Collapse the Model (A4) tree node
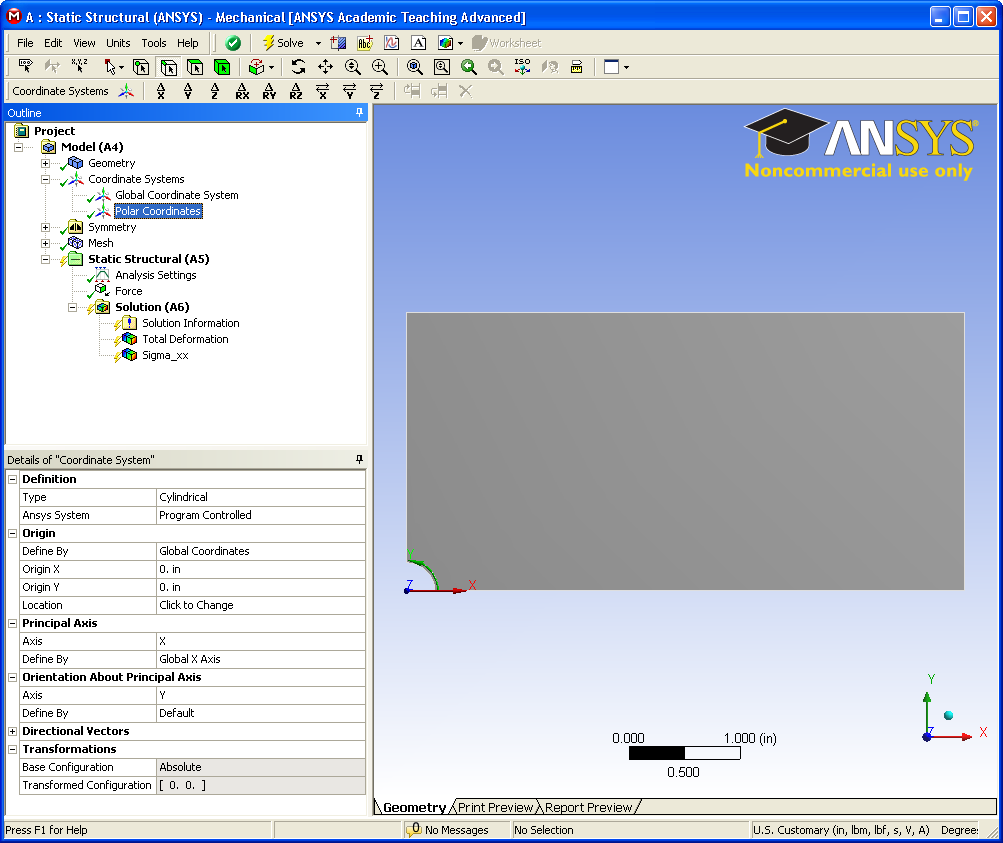This screenshot has width=1003, height=843. [x=19, y=147]
